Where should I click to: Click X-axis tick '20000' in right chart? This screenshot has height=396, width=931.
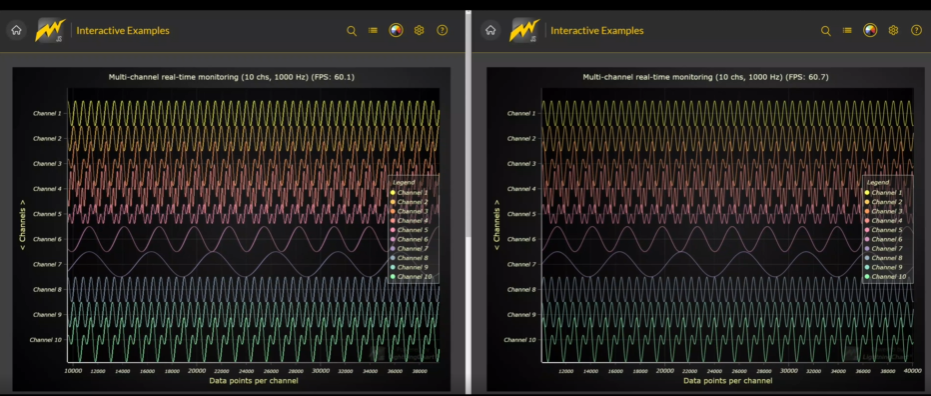[665, 370]
